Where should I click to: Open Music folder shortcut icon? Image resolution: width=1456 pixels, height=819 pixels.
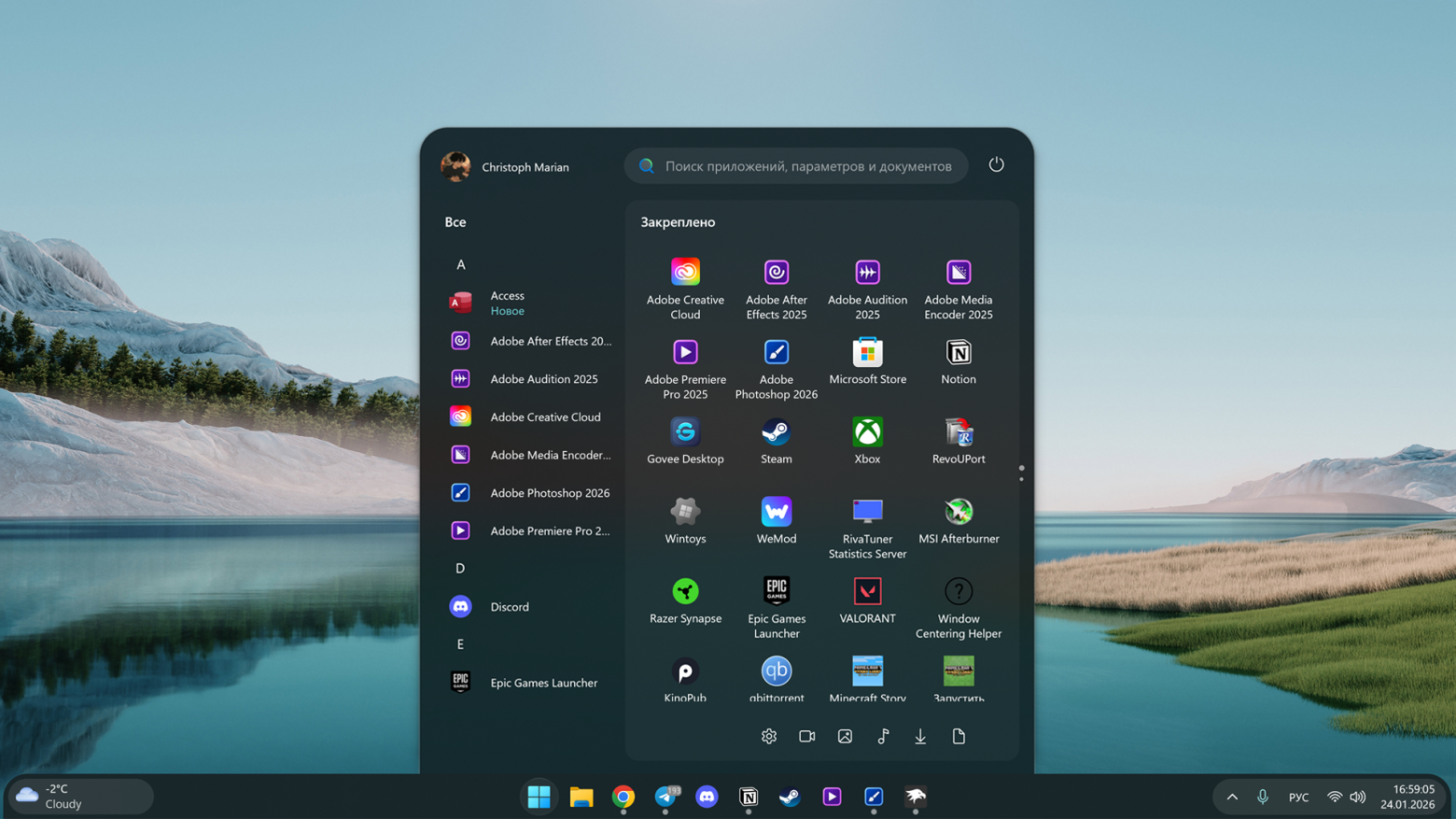883,736
